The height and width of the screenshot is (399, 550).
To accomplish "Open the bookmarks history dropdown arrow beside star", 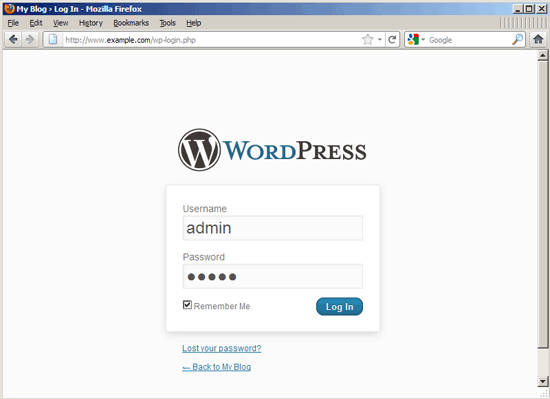I will [380, 39].
